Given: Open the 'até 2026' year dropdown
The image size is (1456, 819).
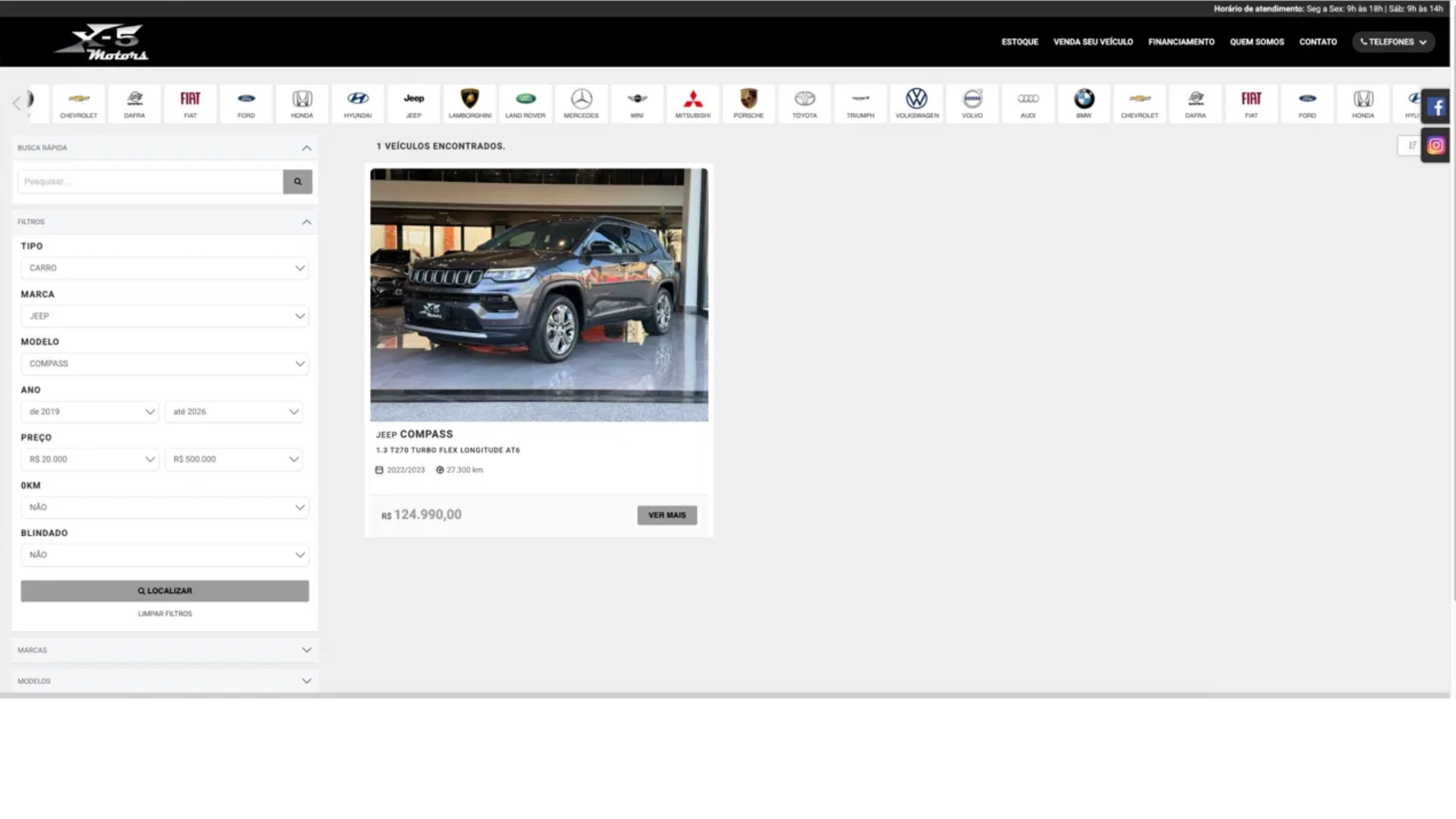Looking at the screenshot, I should pyautogui.click(x=234, y=412).
